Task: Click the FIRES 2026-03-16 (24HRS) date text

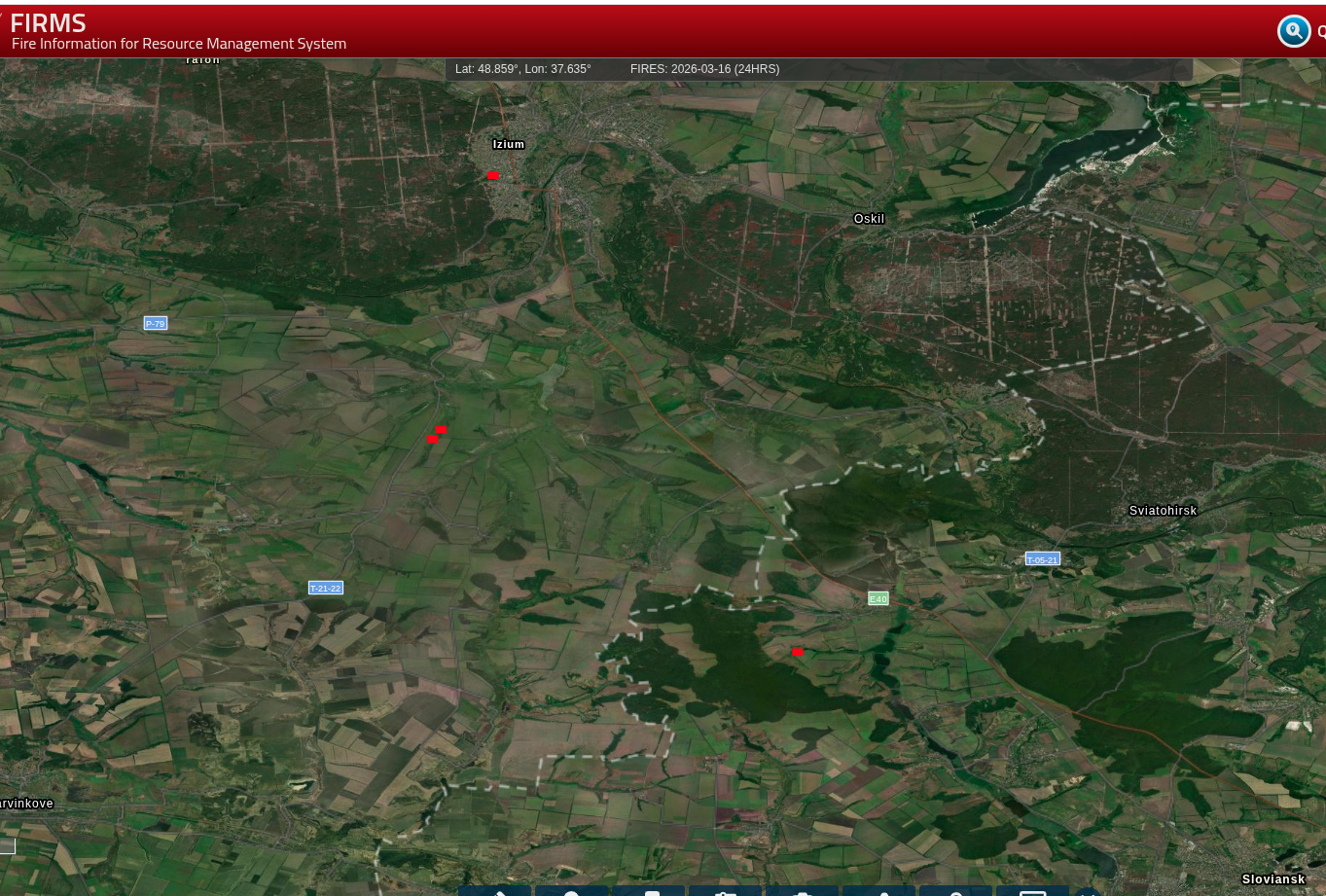Action: [x=705, y=69]
